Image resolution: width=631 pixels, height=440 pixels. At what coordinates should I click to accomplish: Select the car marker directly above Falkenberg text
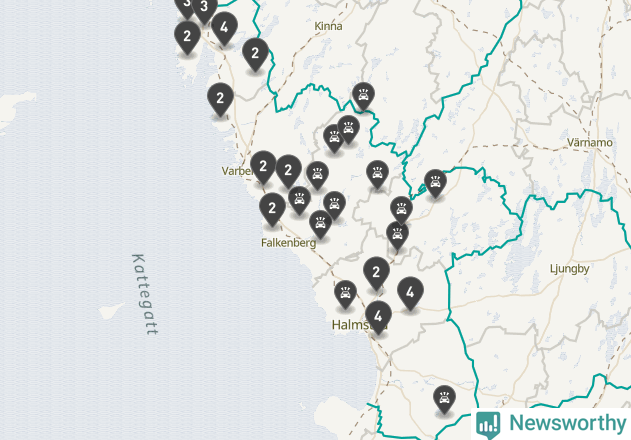[x=320, y=223]
